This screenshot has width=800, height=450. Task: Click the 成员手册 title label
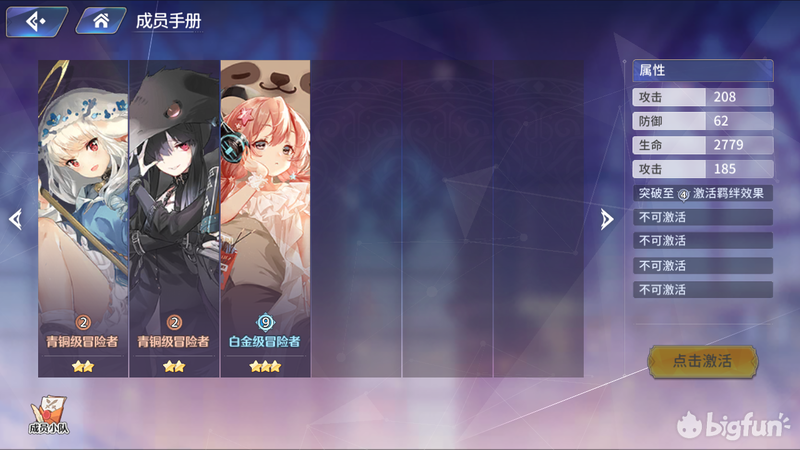coord(168,21)
